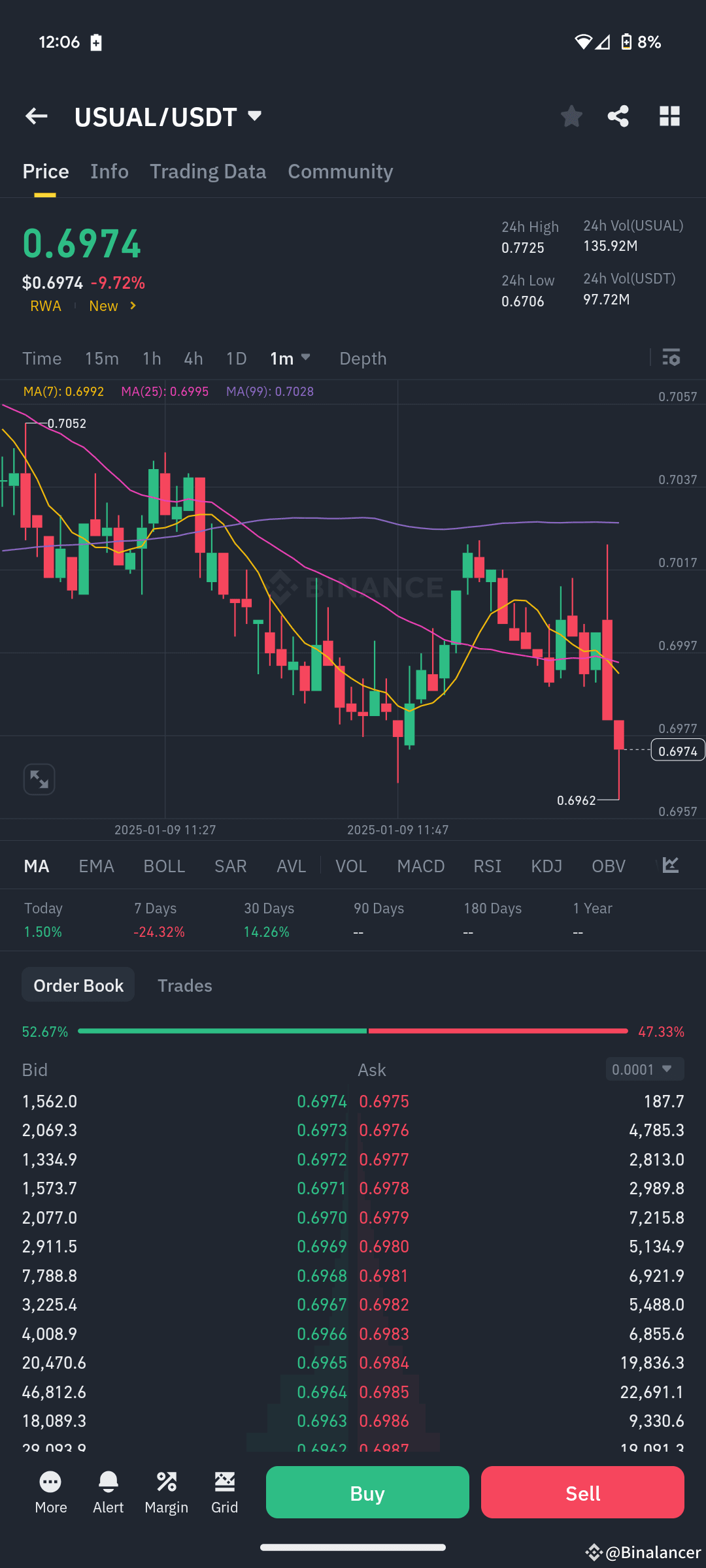Tap the green Buy button
Screen dimensions: 706x1568
[367, 1492]
